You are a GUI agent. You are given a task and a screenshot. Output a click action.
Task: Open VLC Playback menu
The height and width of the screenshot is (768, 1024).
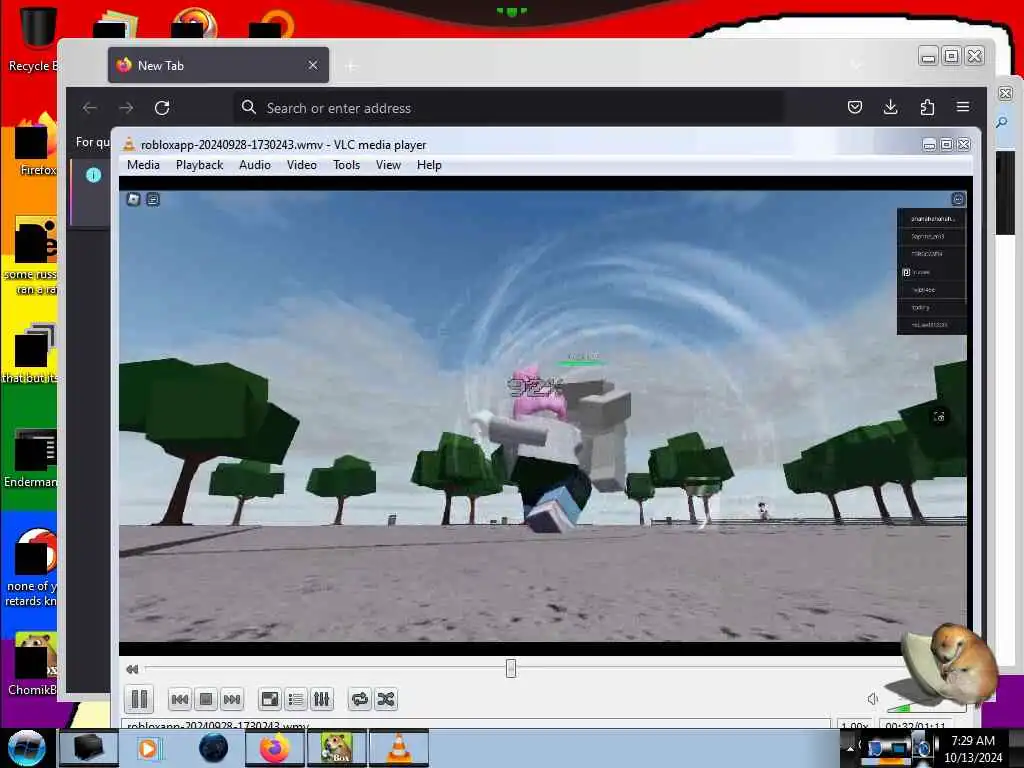pyautogui.click(x=199, y=165)
